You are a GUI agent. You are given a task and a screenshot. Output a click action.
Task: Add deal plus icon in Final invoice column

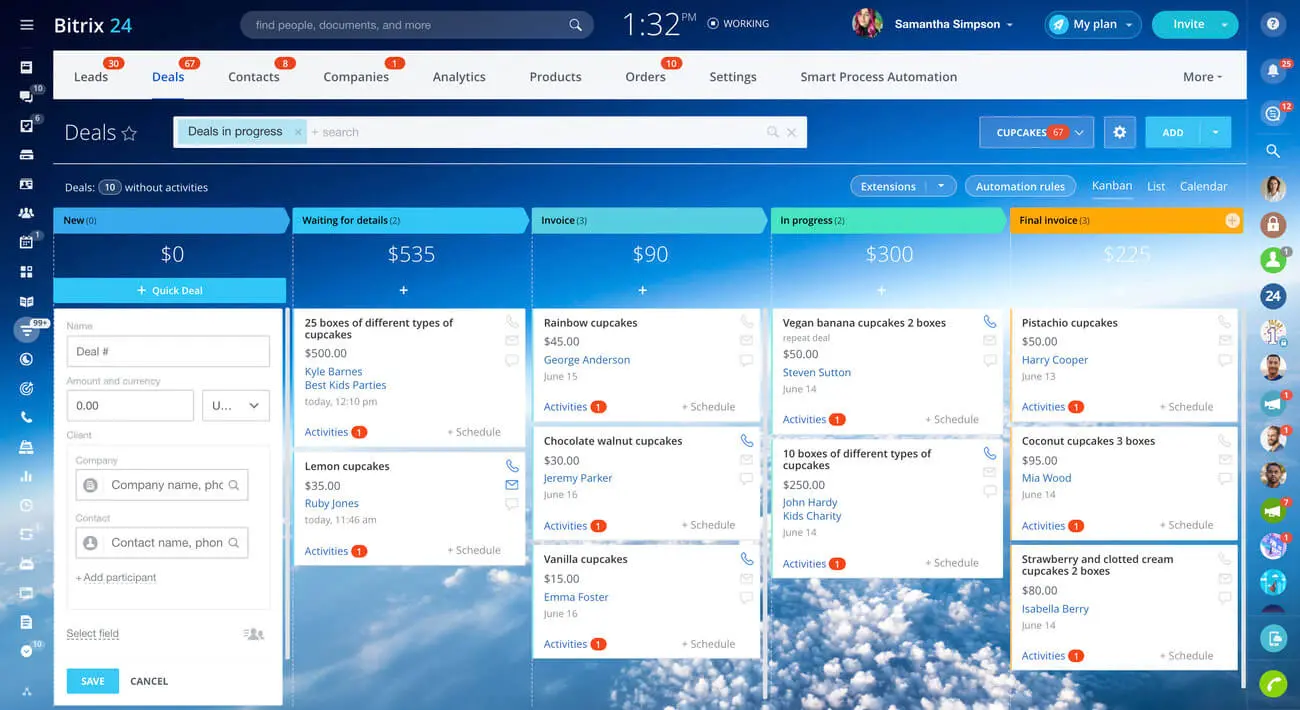click(x=1232, y=220)
